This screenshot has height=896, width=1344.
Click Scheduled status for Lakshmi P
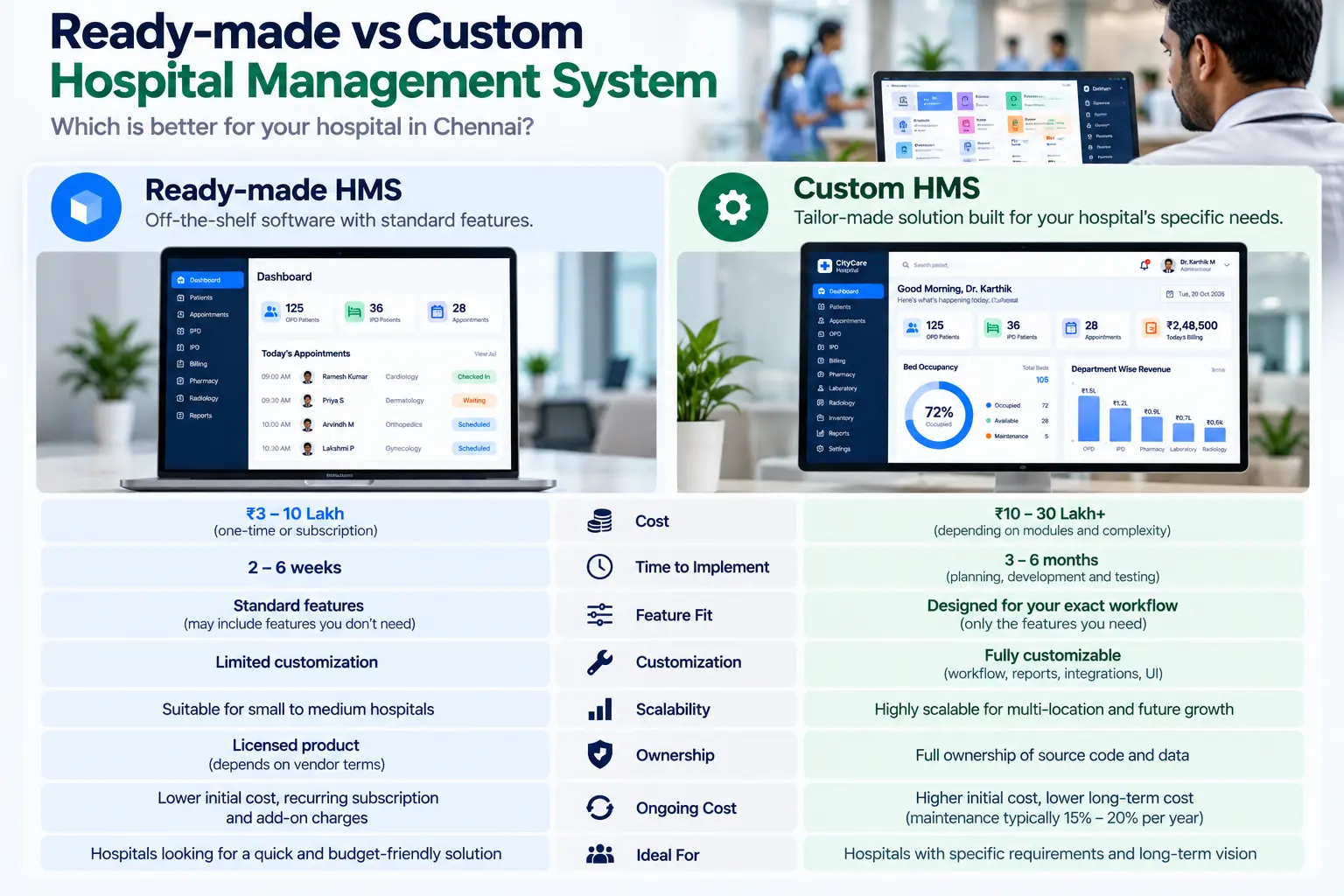[x=473, y=448]
